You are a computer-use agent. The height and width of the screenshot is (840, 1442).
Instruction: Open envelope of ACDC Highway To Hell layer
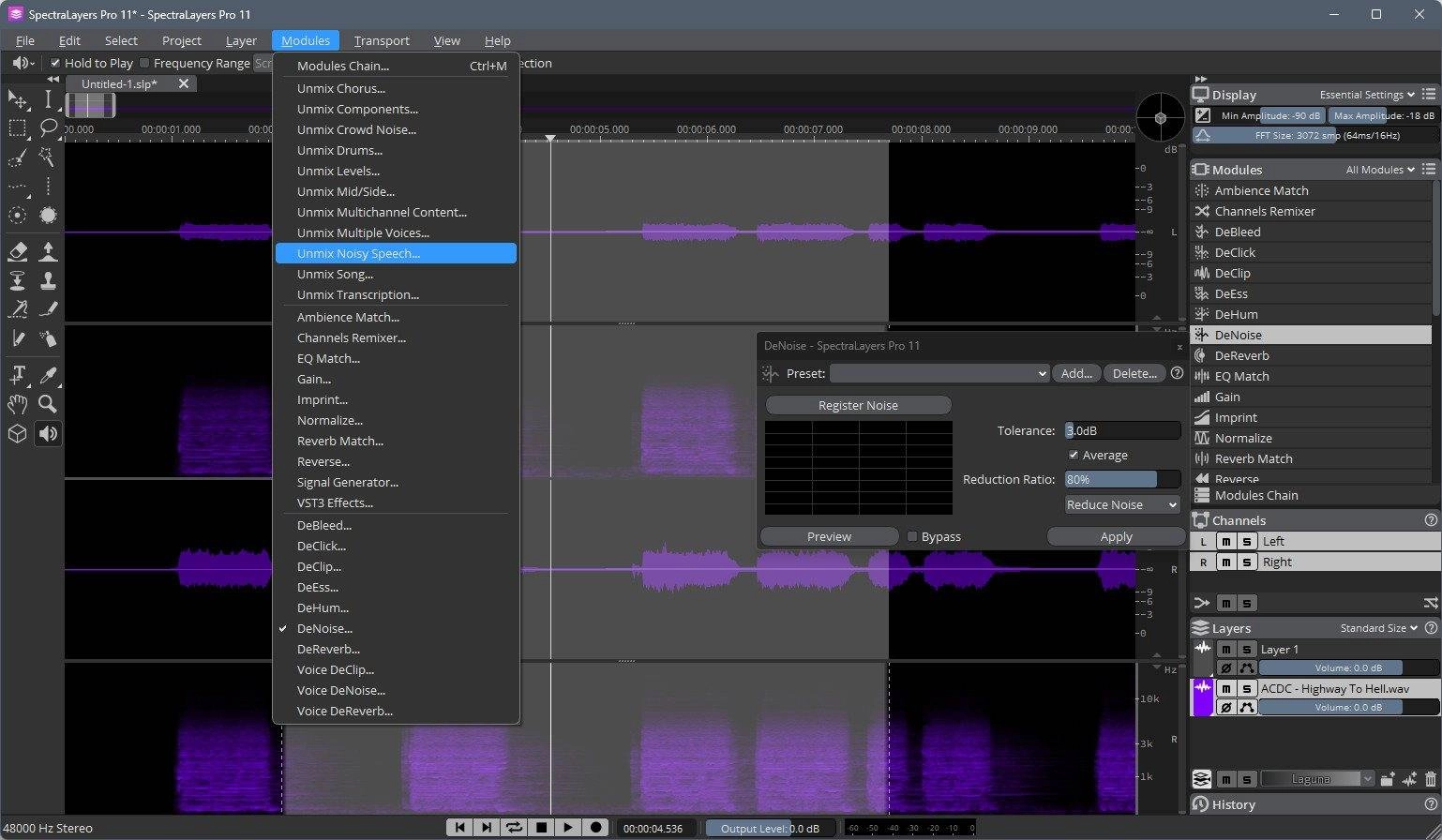click(x=1246, y=708)
